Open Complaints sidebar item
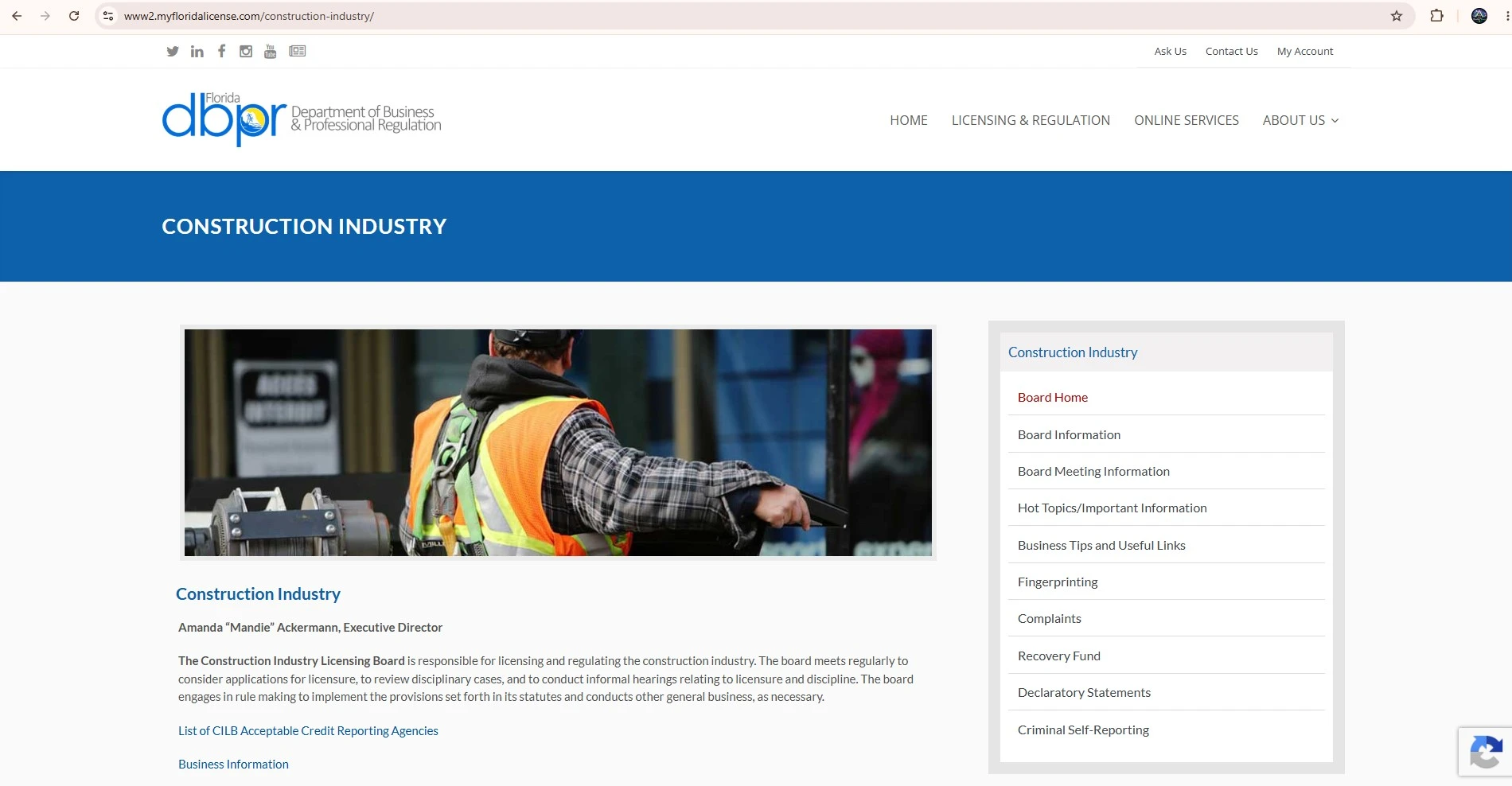Viewport: 1512px width, 786px height. [x=1049, y=618]
